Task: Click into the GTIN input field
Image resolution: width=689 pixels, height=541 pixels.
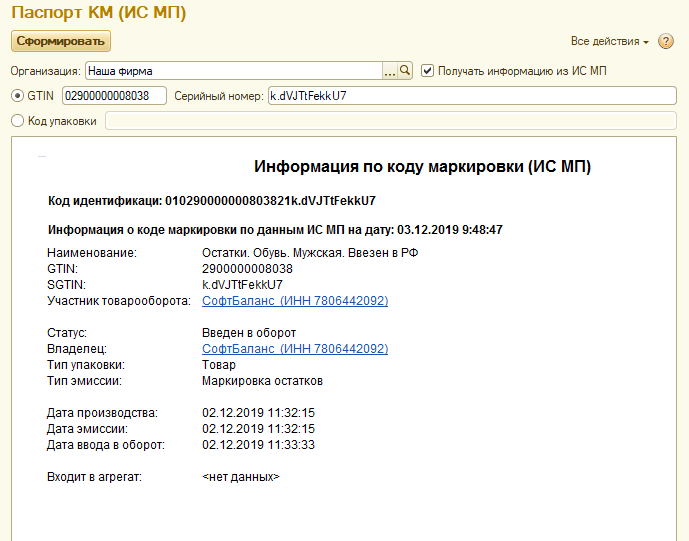Action: (114, 96)
